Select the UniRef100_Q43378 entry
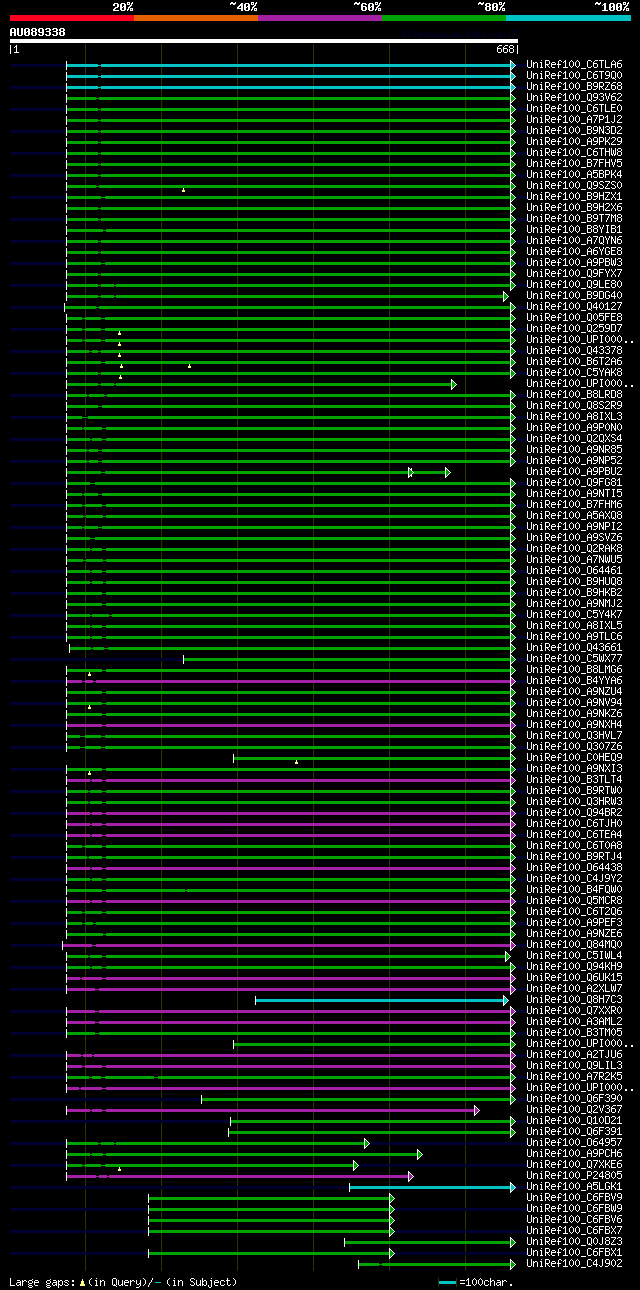This screenshot has height=1290, width=640. coord(574,350)
